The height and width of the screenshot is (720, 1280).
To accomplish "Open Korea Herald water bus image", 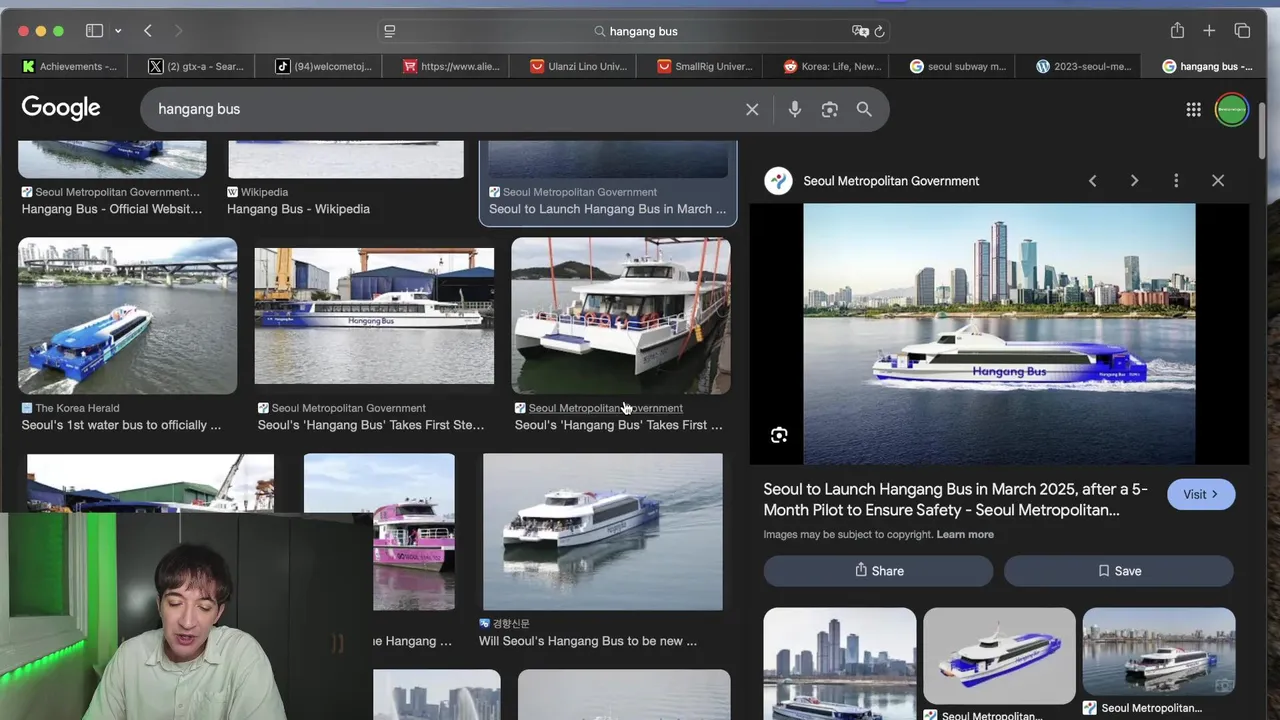I will pos(128,316).
